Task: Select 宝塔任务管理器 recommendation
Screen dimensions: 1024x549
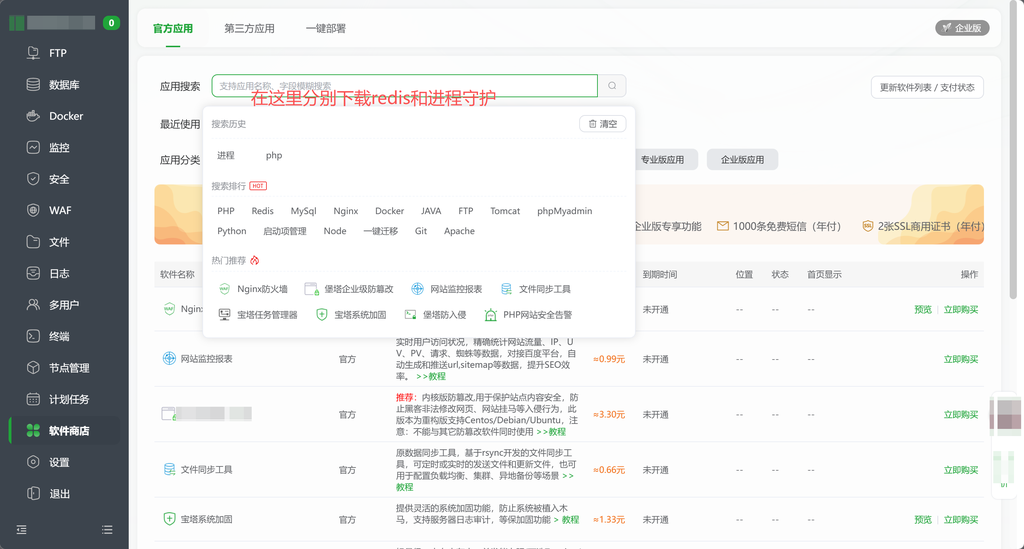Action: coord(258,315)
